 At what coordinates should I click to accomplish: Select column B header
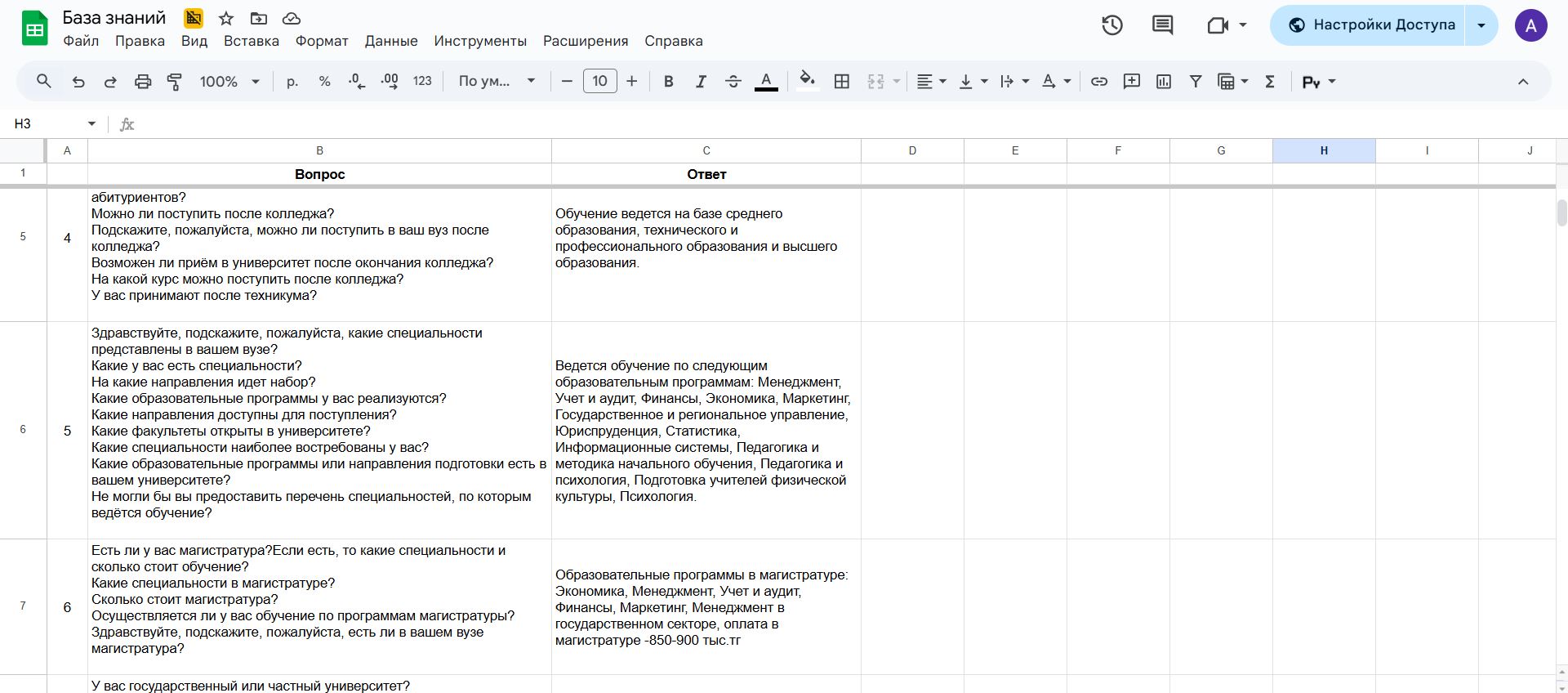[319, 150]
